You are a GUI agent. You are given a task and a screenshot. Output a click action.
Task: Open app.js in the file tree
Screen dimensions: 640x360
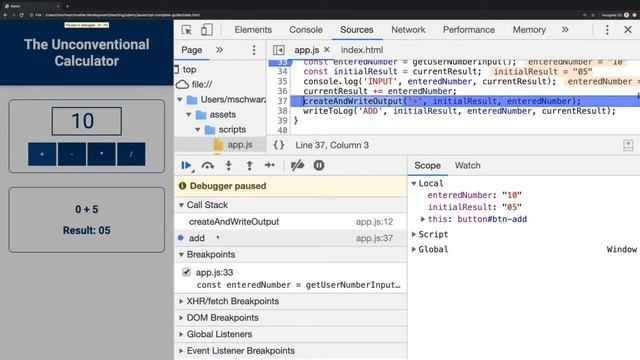click(240, 144)
